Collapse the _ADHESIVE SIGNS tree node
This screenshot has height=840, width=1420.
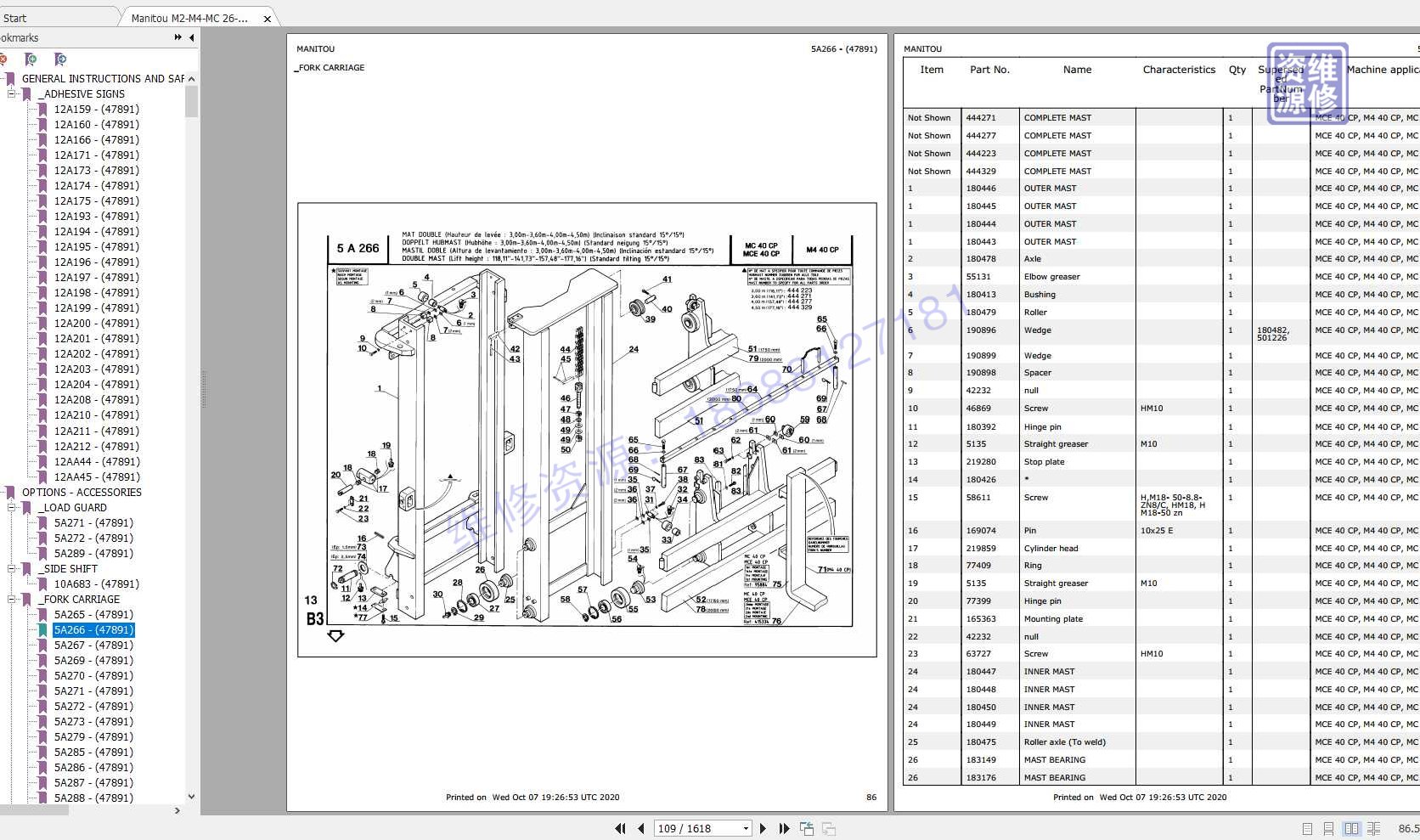(x=13, y=94)
